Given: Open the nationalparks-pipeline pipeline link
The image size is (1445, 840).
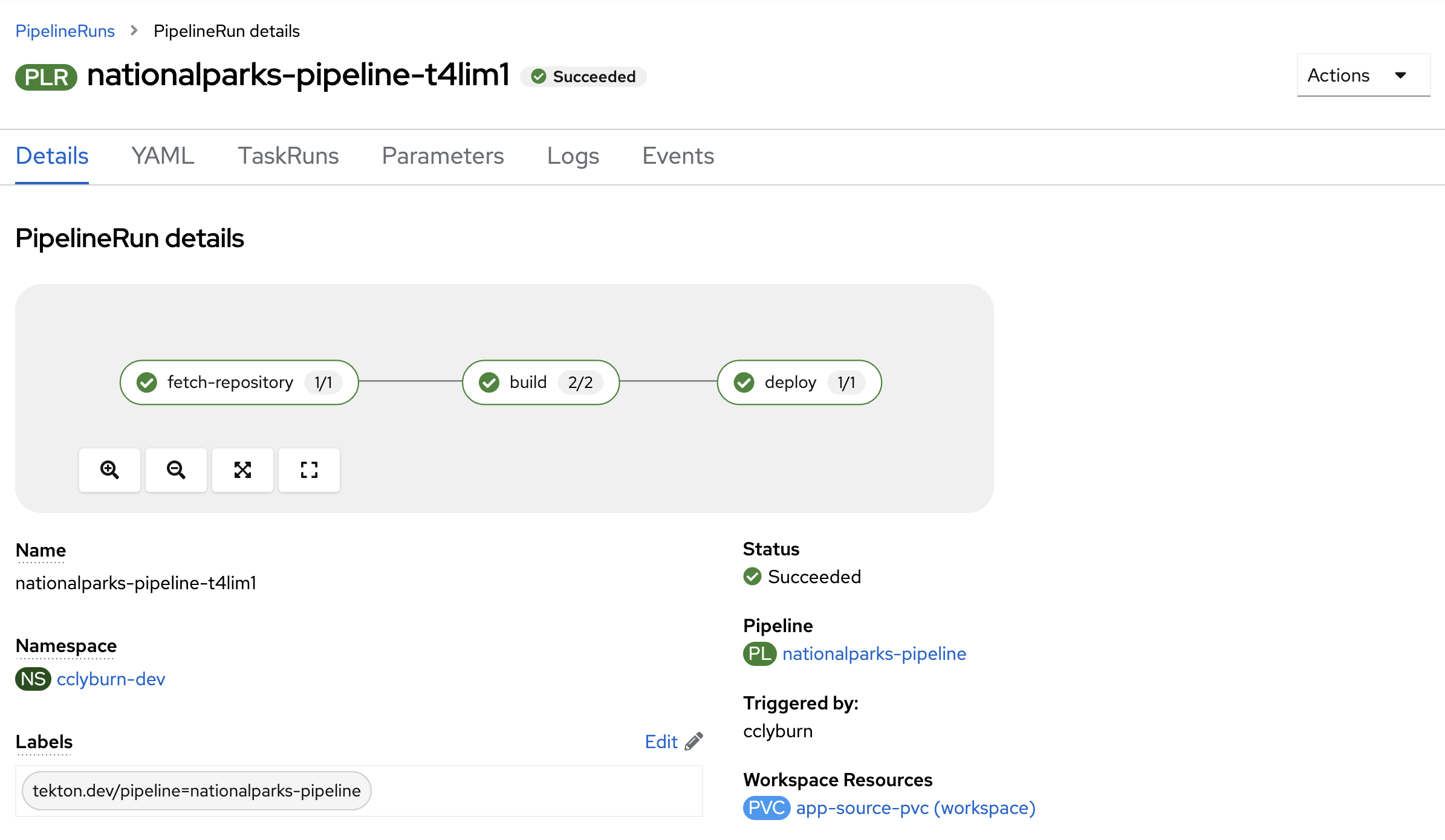Looking at the screenshot, I should pos(874,653).
